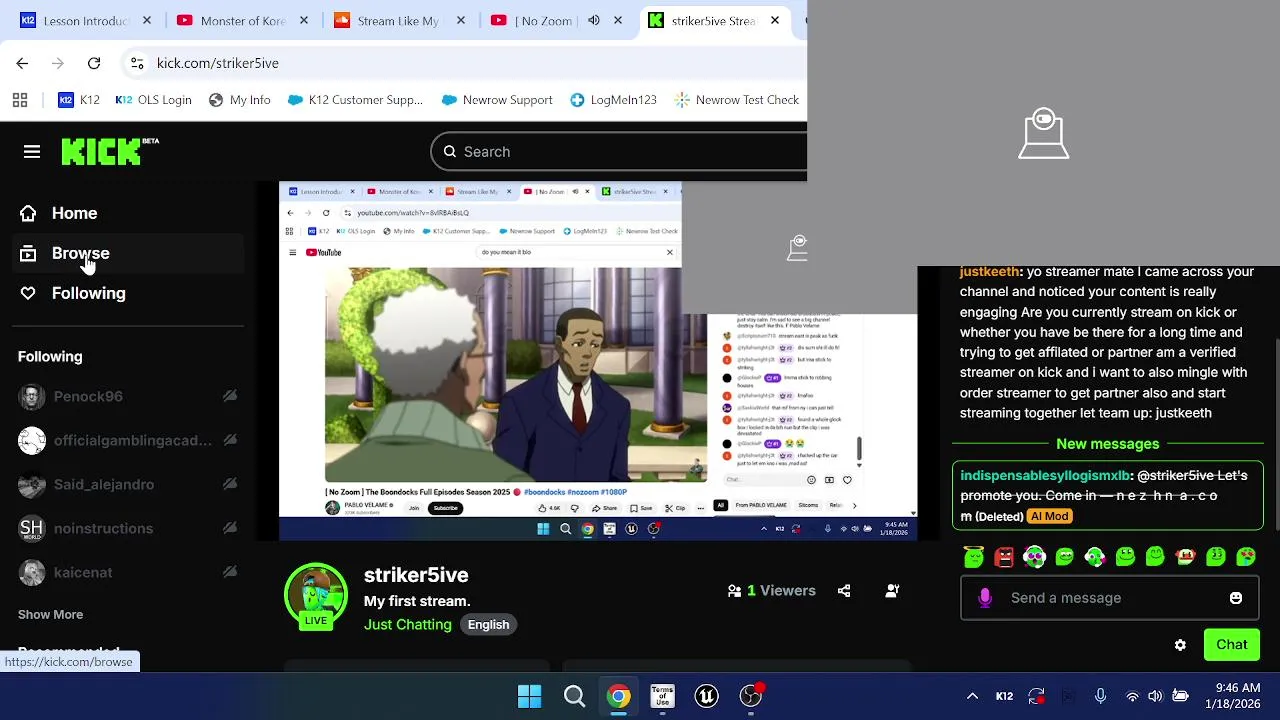
Task: Switch to Stream Like My SoundCloud tab
Action: pyautogui.click(x=398, y=20)
